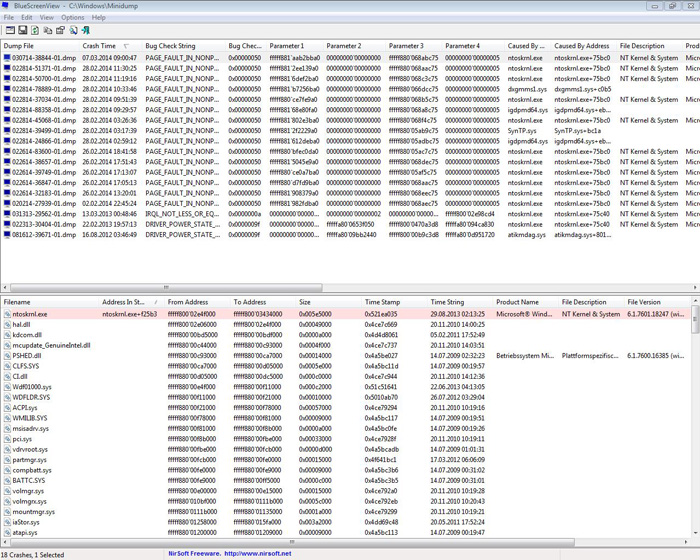Click the lower pane vertical scrollbar
This screenshot has width=700, height=560.
(695, 420)
